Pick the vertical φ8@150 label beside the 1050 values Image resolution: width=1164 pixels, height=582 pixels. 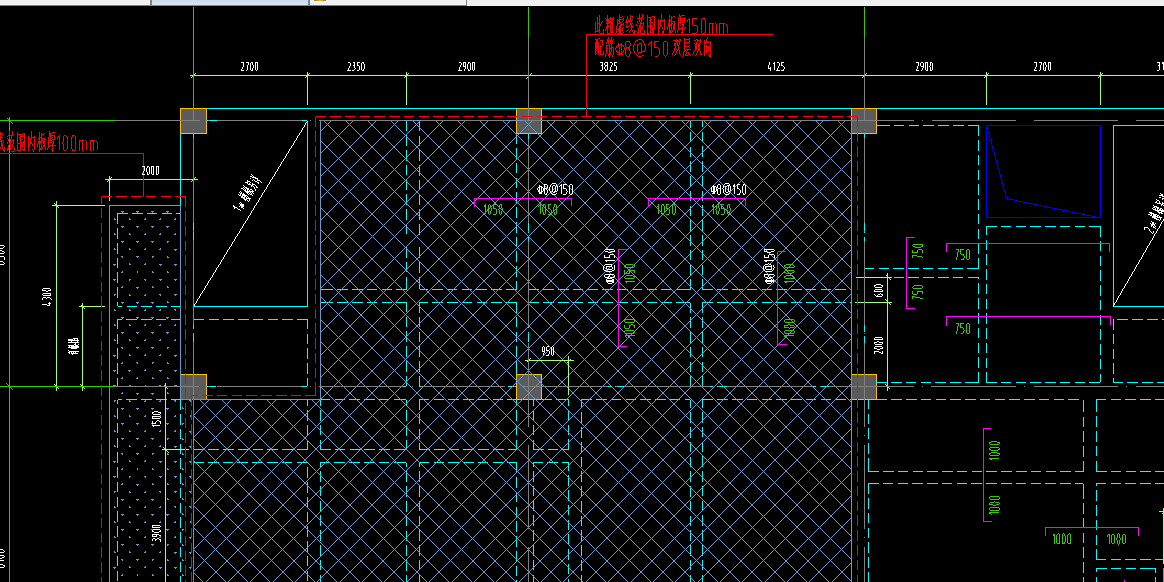610,267
